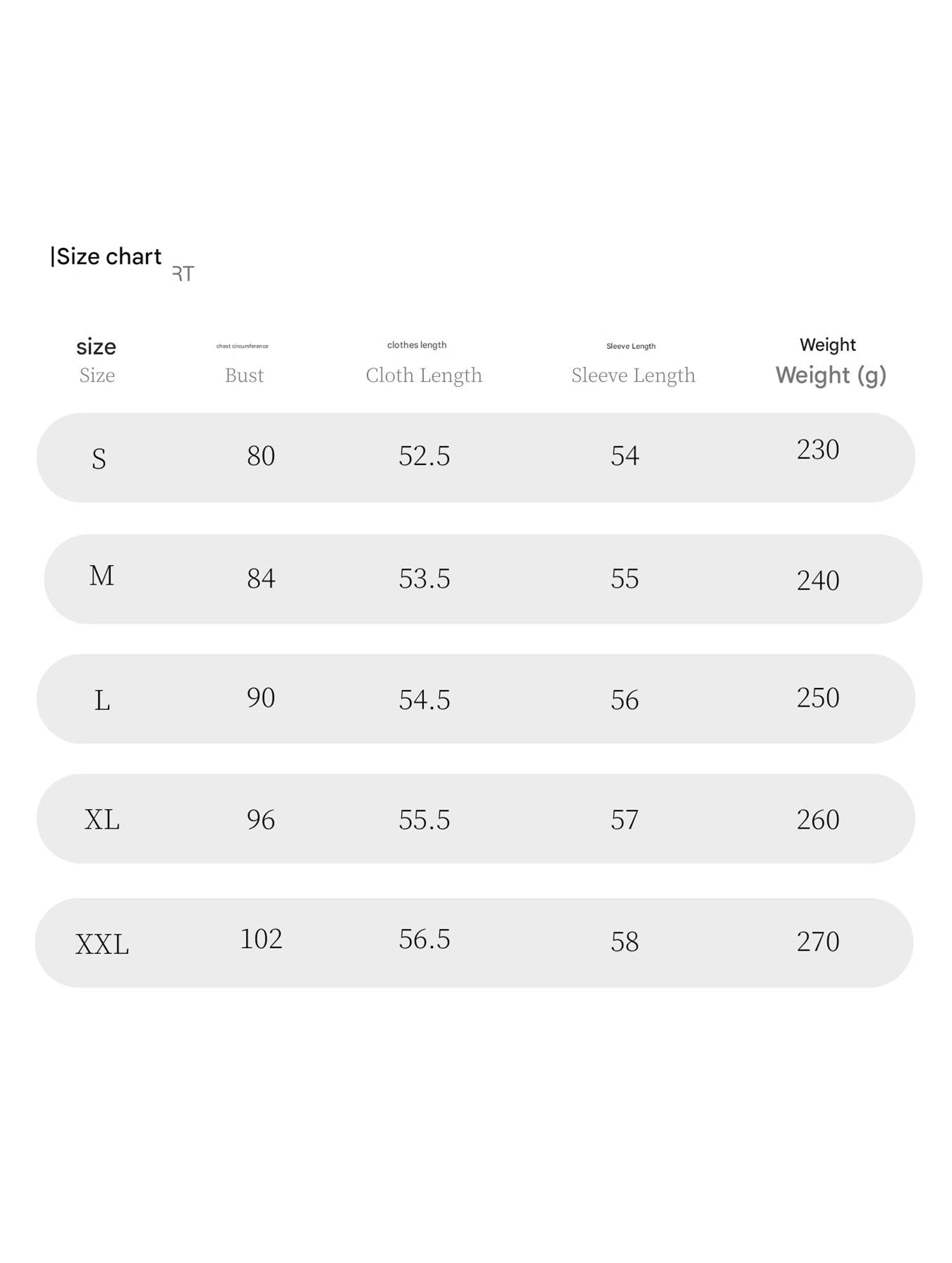Click cloth length value 54.5
952x1263 pixels.
coord(424,700)
